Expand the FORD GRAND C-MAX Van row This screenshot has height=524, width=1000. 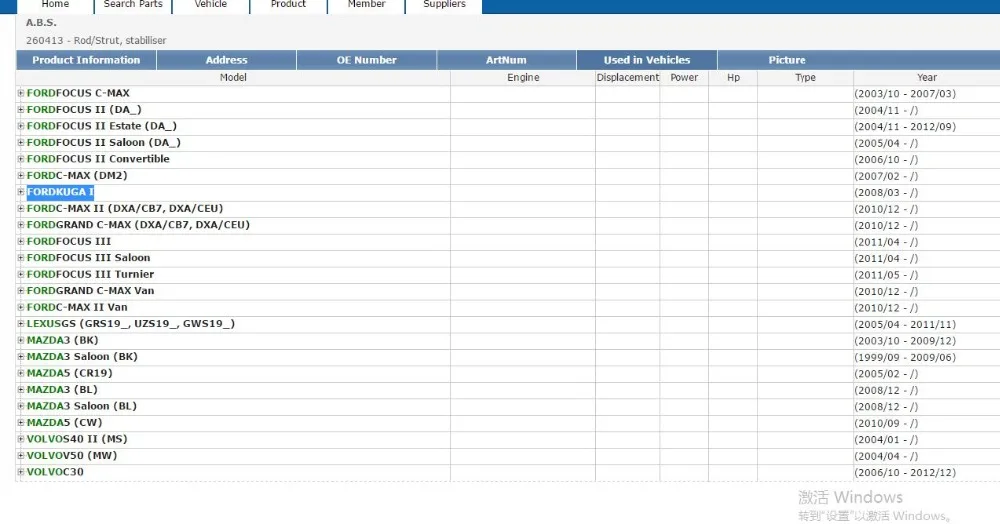coord(21,291)
